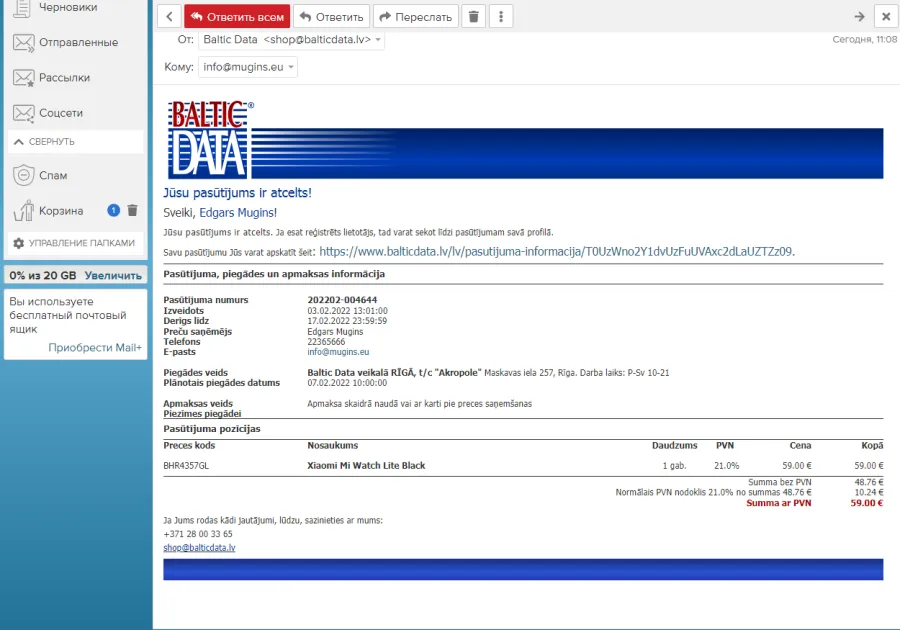Click the Telefons value 22365666
900x630 pixels.
326,342
